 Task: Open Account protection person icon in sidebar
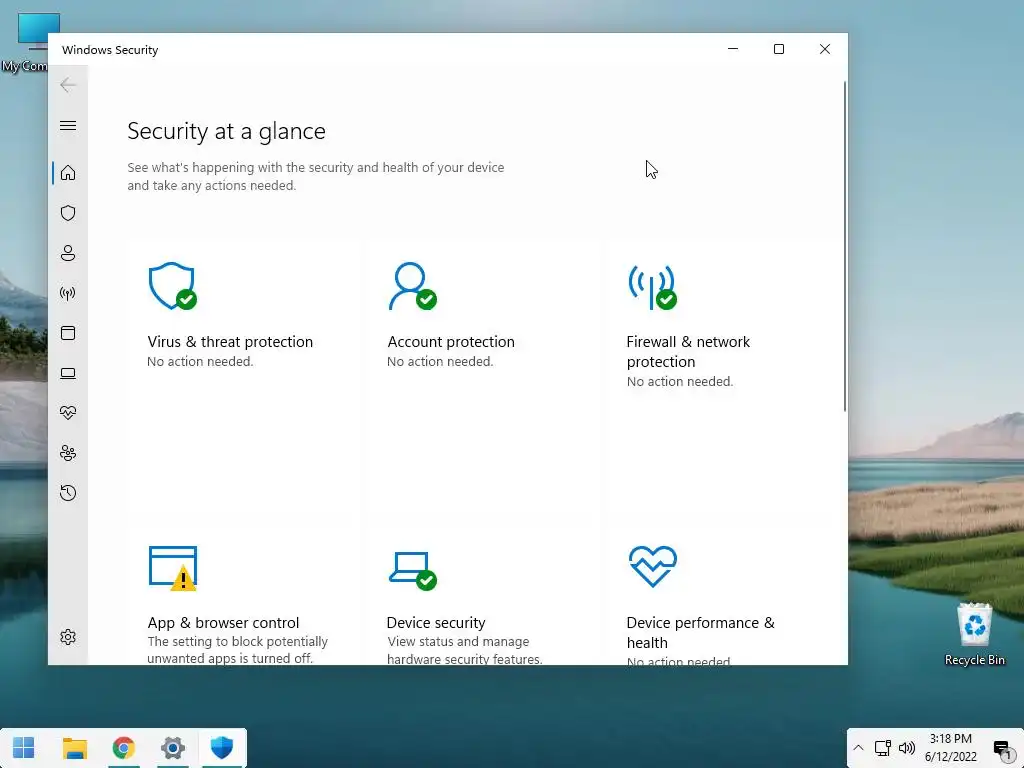click(68, 253)
